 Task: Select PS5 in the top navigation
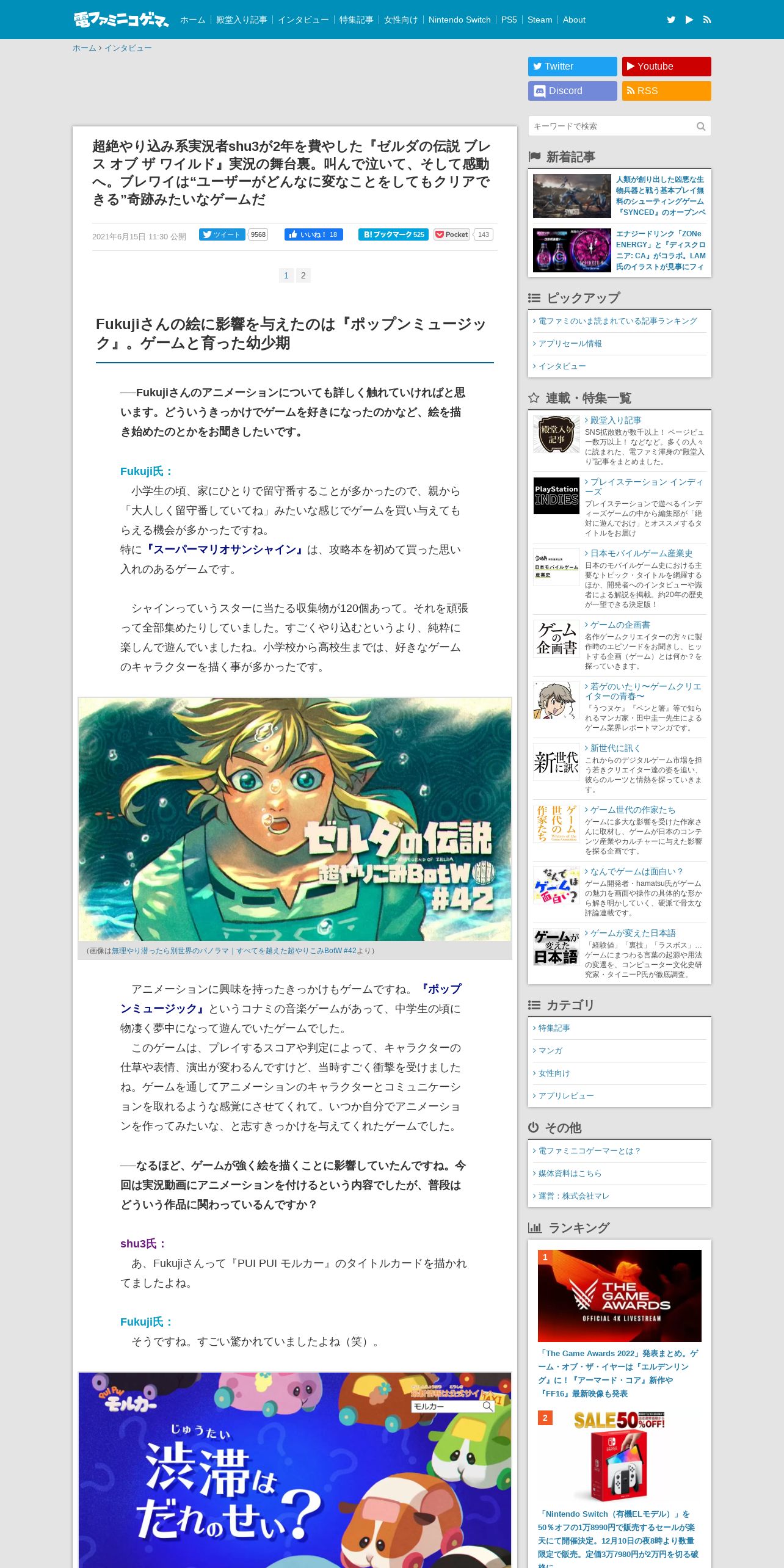tap(509, 20)
